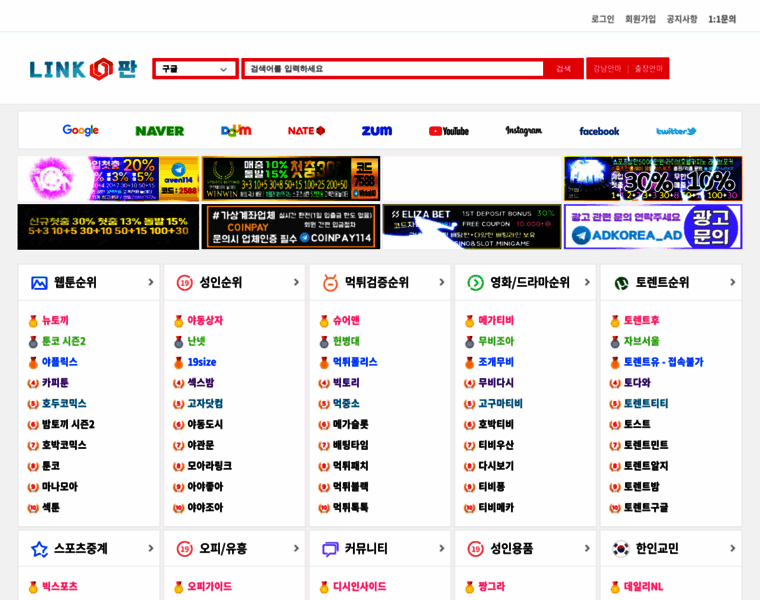Open 공지사항 in the top menu
The width and height of the screenshot is (760, 600).
coord(682,19)
